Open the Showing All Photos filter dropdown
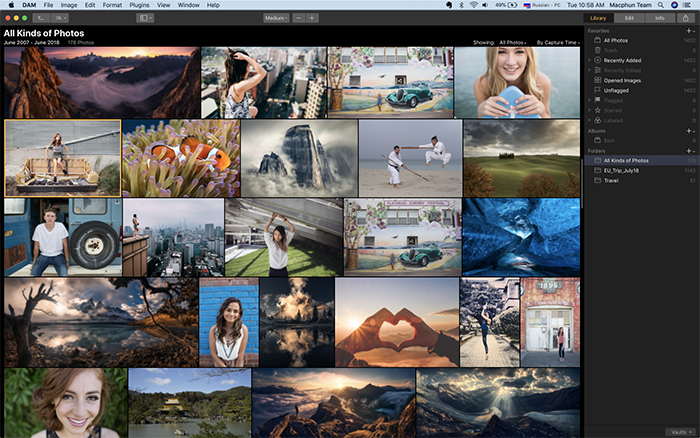The width and height of the screenshot is (700, 438). click(512, 43)
